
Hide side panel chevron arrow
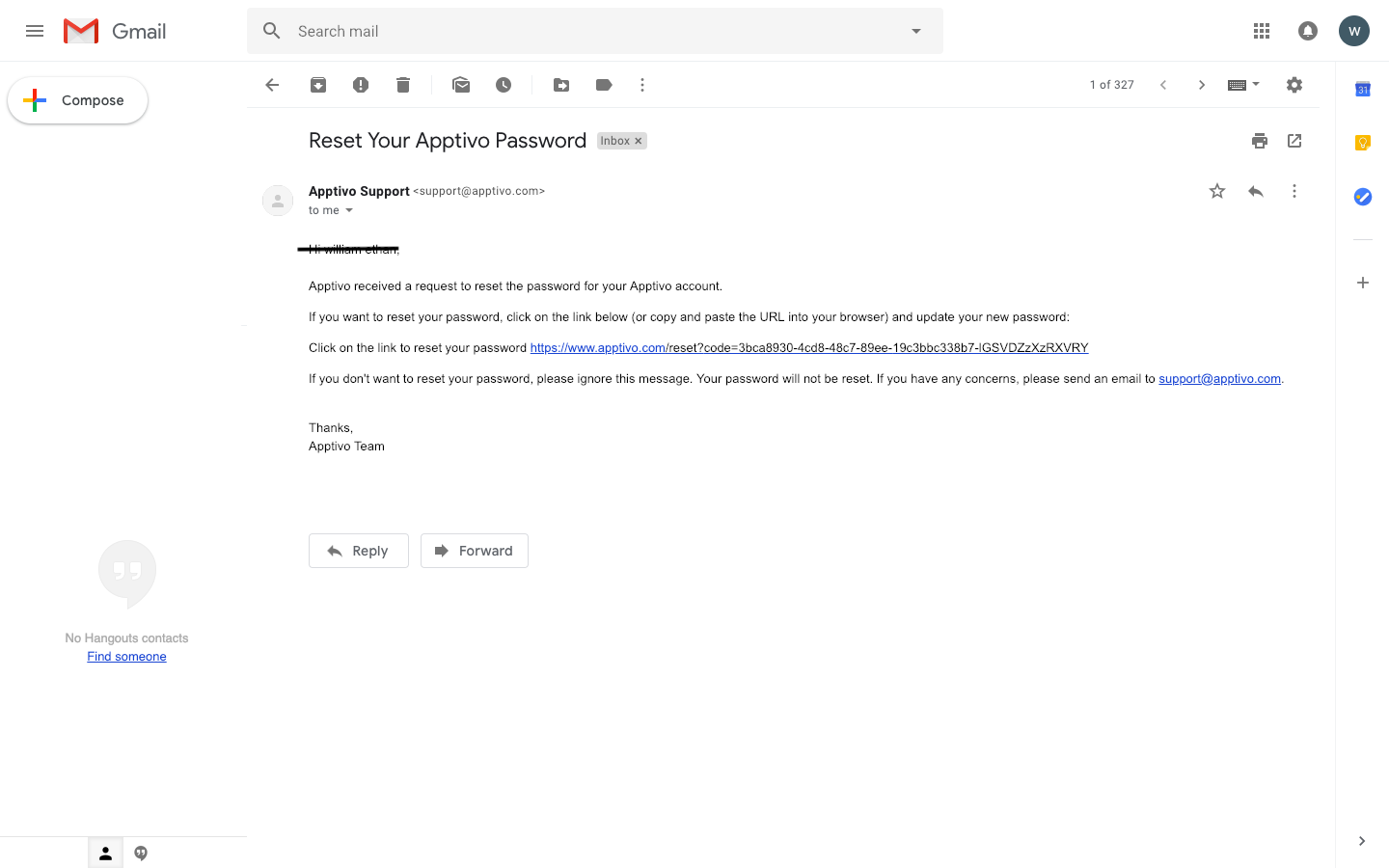tap(1362, 841)
